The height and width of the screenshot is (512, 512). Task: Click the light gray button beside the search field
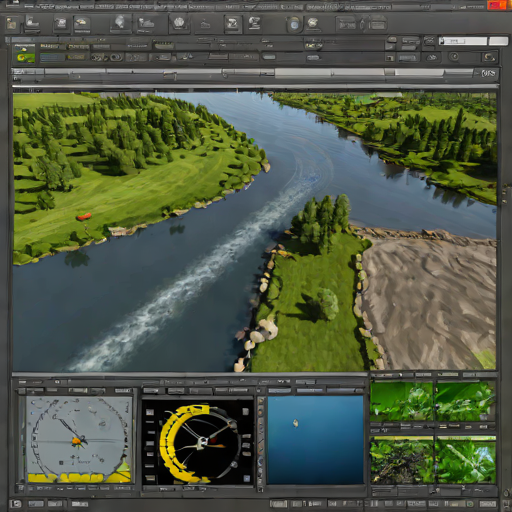point(498,41)
